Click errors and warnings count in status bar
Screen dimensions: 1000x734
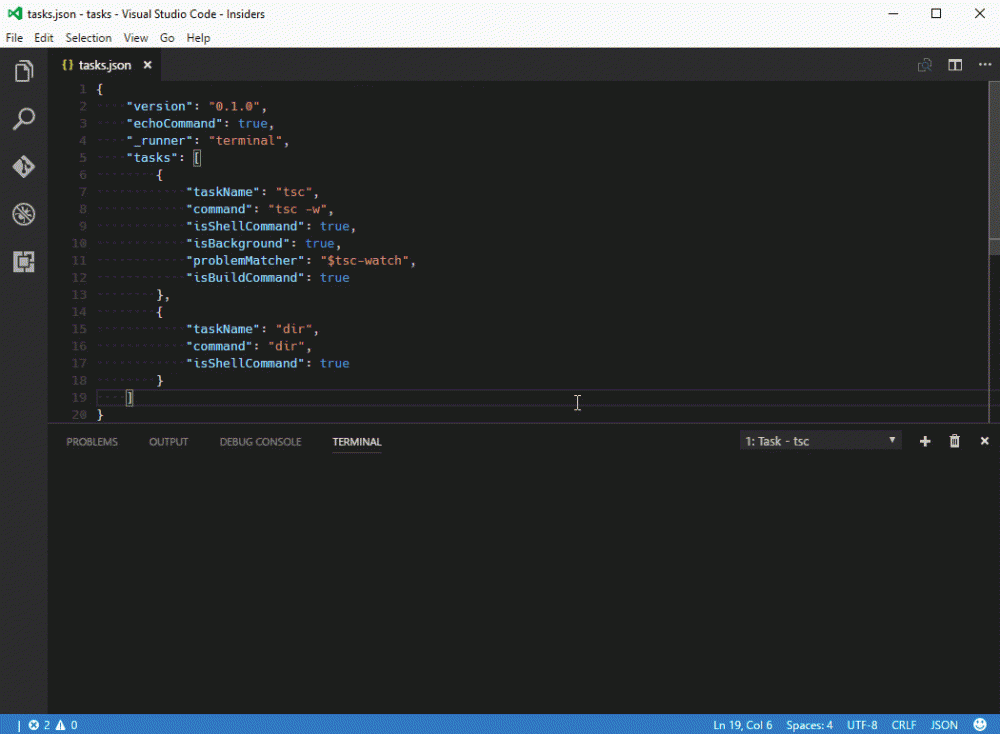(53, 725)
